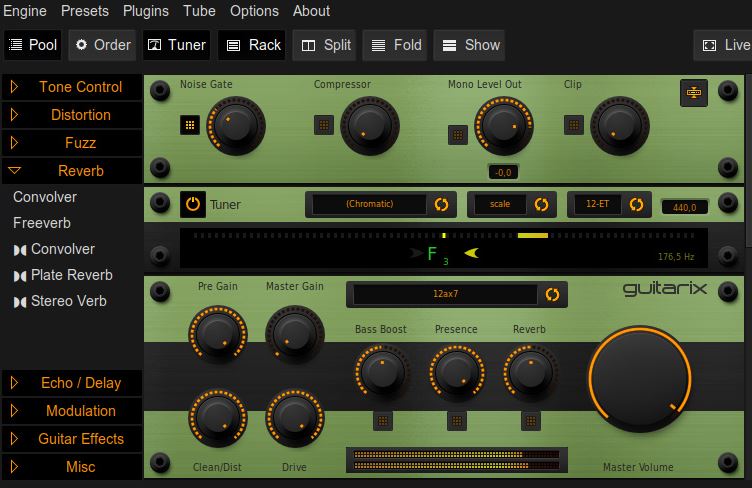Click the Master Gain knob
The height and width of the screenshot is (488, 752).
click(x=294, y=334)
